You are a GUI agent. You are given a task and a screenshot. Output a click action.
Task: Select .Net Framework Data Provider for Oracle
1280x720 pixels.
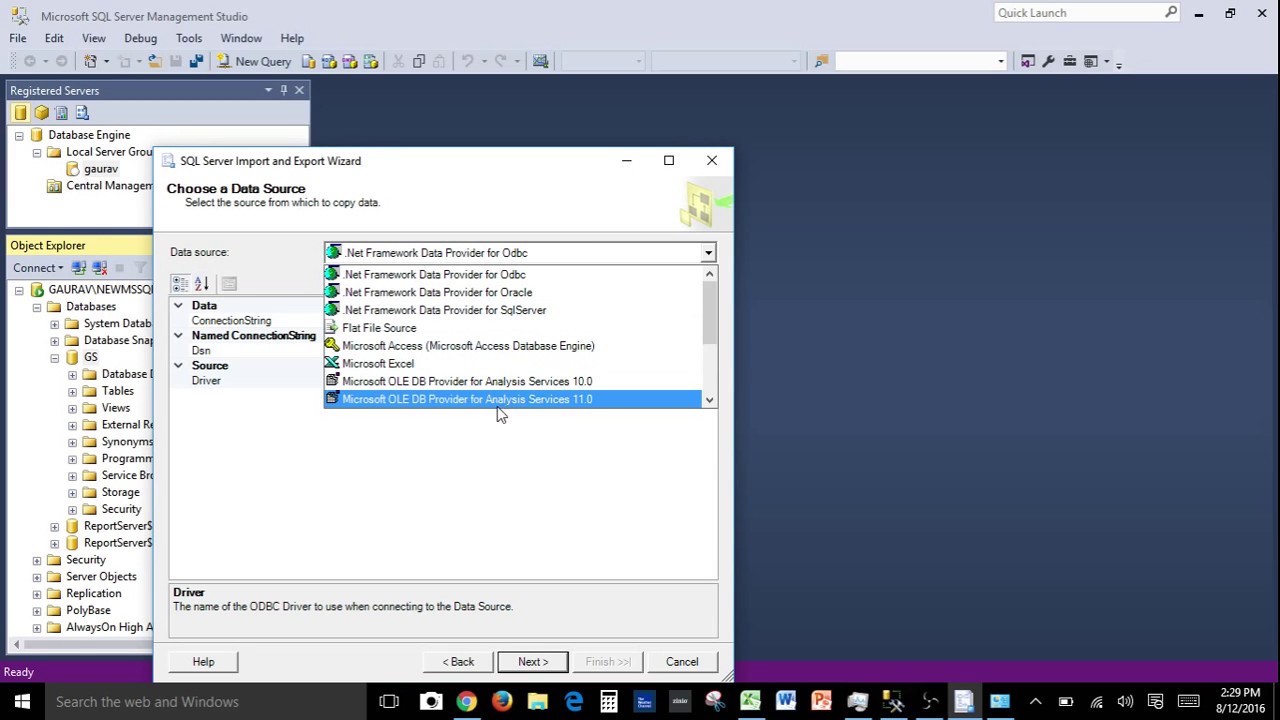tap(513, 292)
